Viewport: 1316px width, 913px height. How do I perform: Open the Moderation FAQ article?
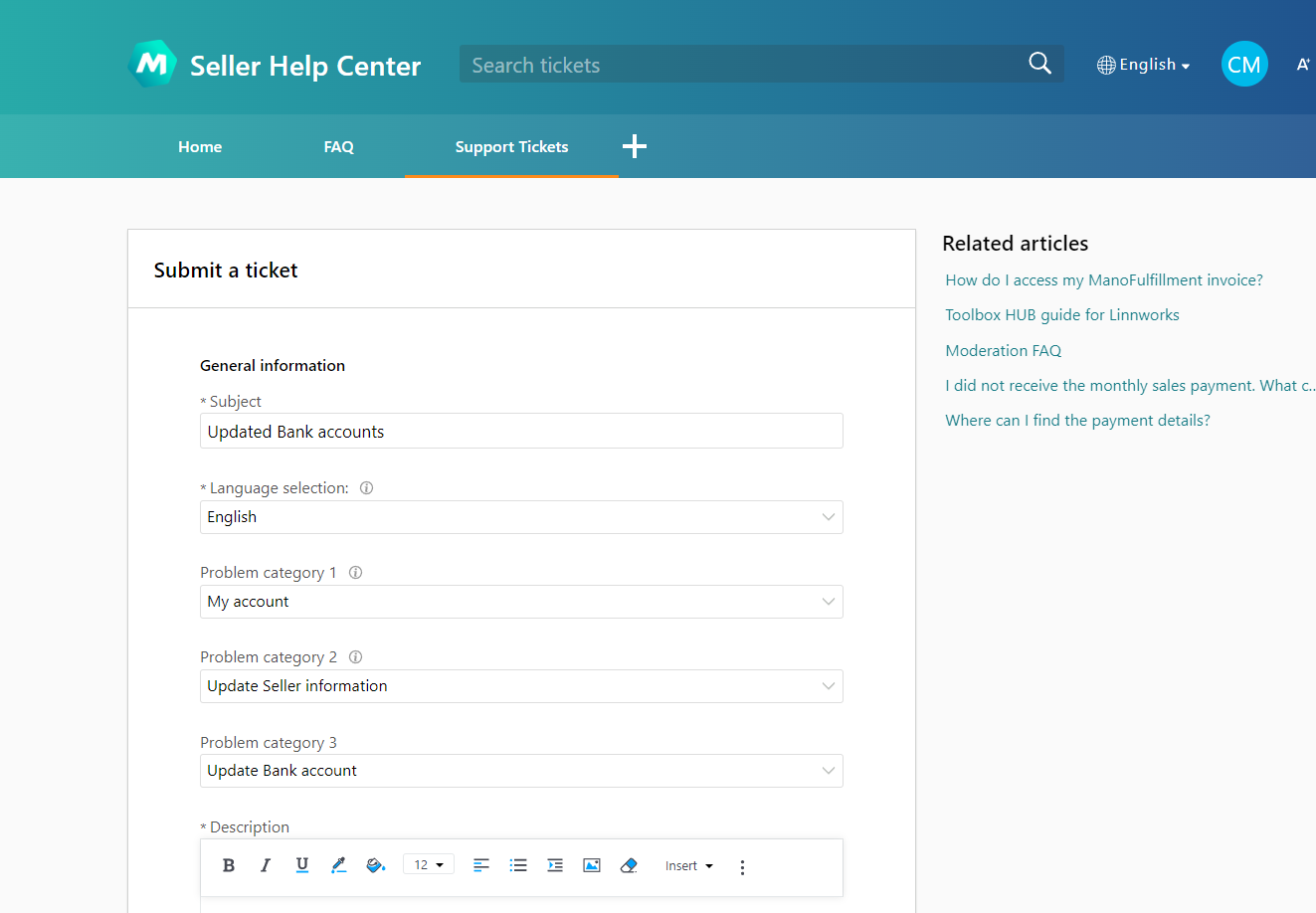[x=1004, y=350]
